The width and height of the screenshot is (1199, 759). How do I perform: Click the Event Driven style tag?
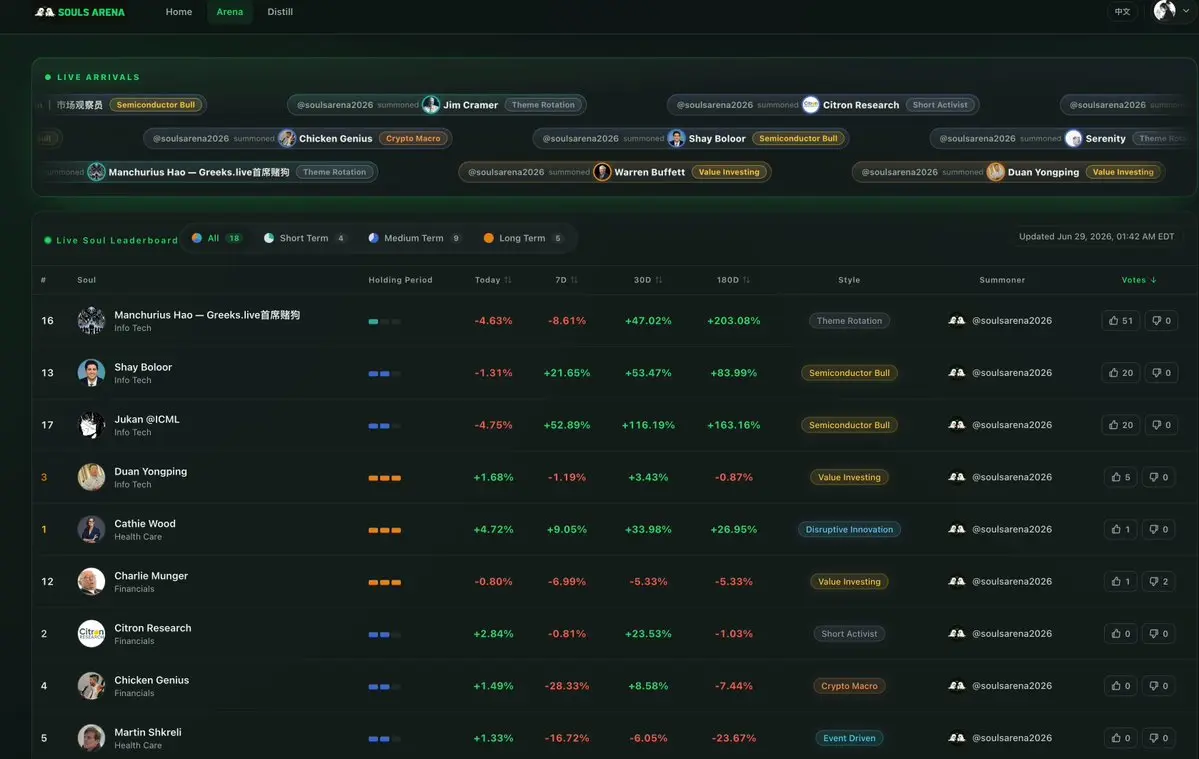849,738
